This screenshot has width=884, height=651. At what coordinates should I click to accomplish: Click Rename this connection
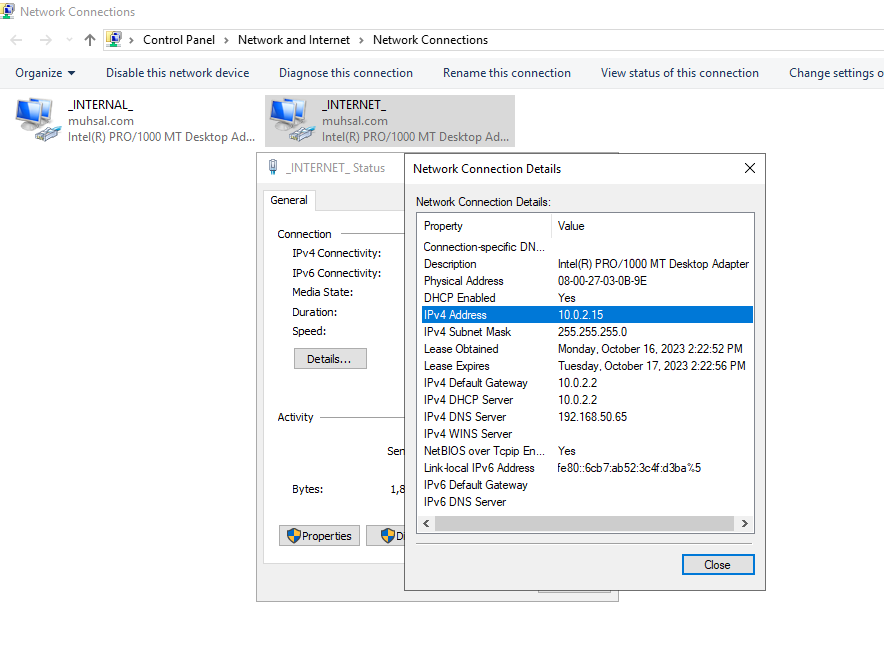coord(506,73)
